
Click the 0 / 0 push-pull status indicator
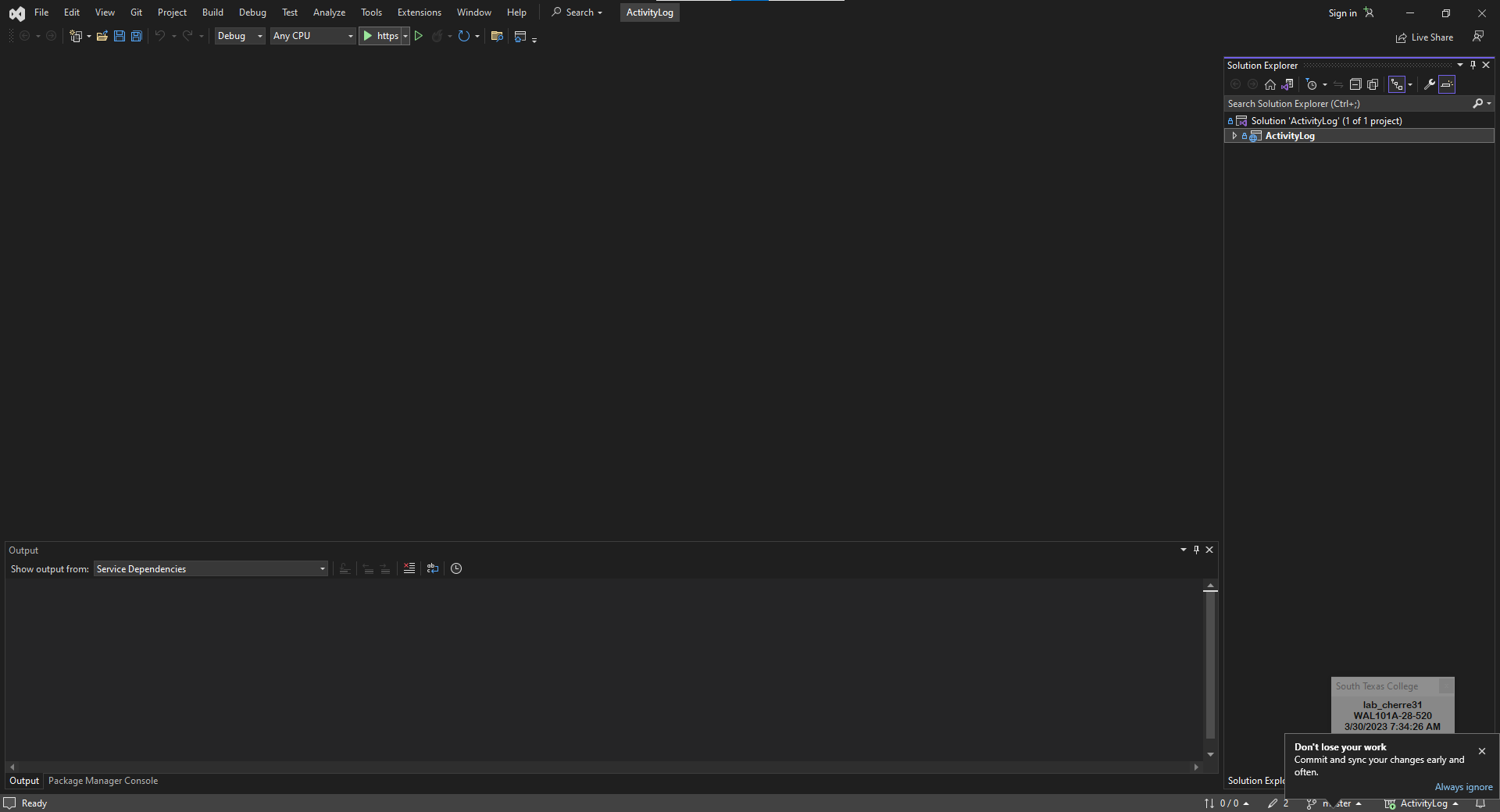tap(1227, 803)
